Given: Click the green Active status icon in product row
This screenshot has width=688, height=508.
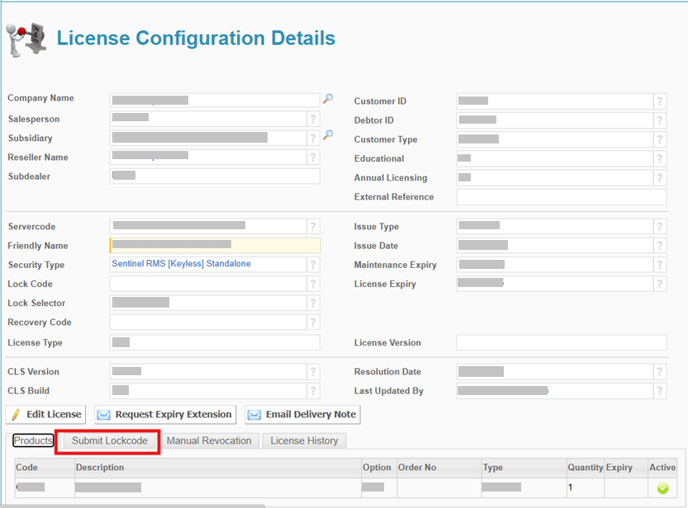Looking at the screenshot, I should point(662,488).
